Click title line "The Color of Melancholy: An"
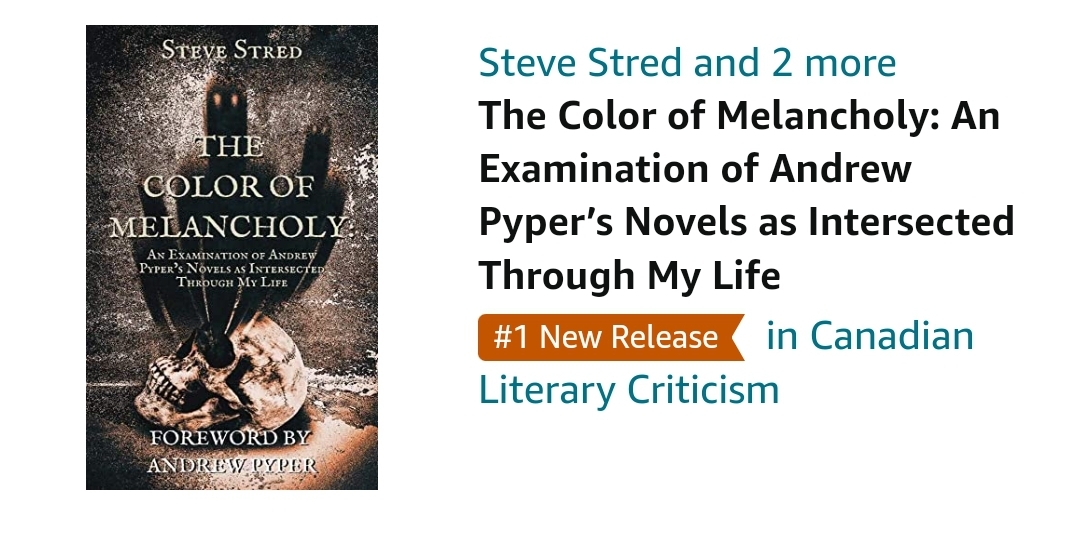Viewport: 1080px width, 539px height. [739, 116]
